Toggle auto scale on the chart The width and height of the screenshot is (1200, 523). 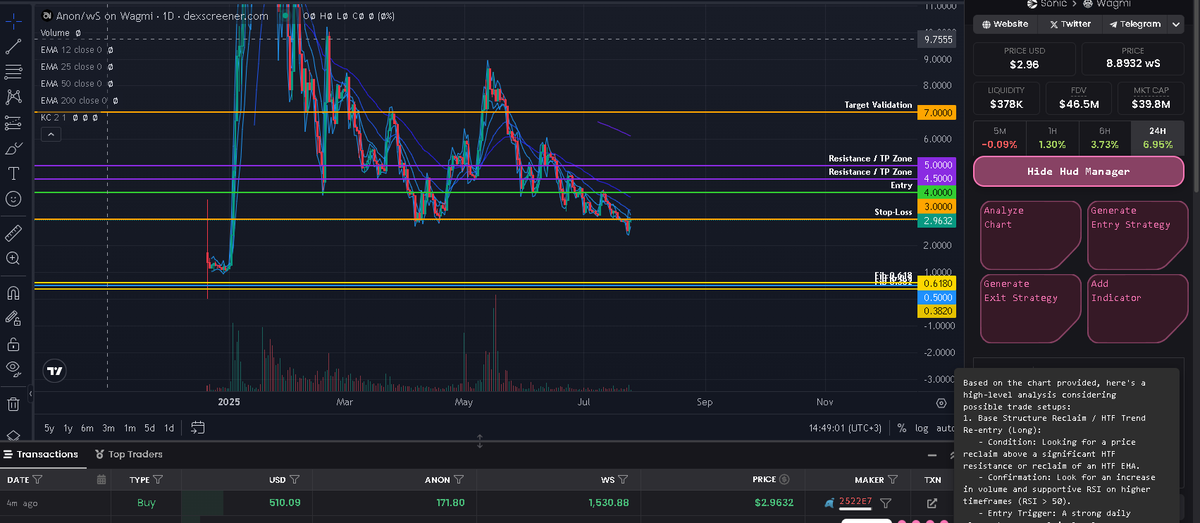(943, 428)
